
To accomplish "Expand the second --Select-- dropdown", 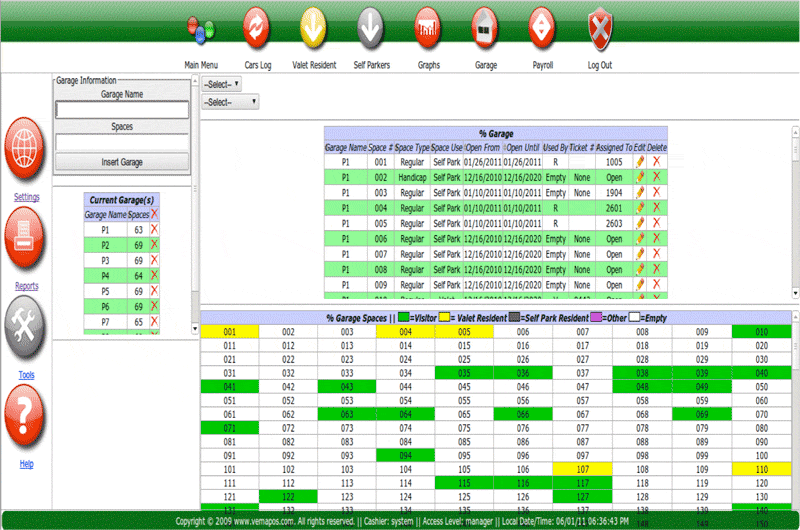I will 230,101.
